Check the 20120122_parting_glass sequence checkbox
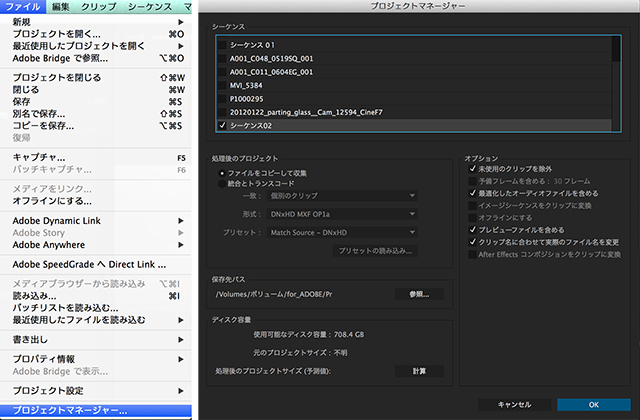The height and width of the screenshot is (420, 640). point(222,112)
